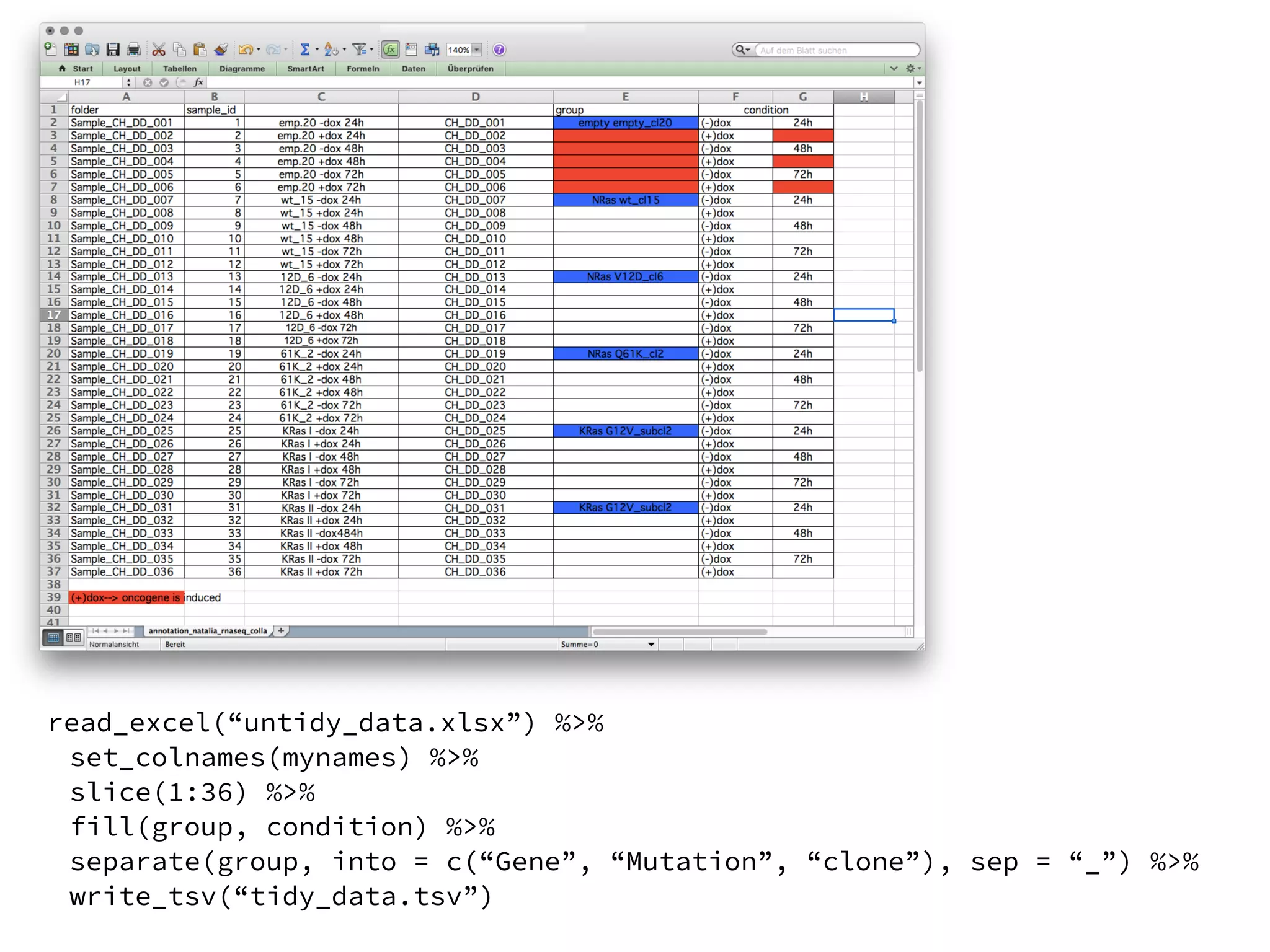
Task: Open the name box stepper for H17
Action: pos(128,82)
